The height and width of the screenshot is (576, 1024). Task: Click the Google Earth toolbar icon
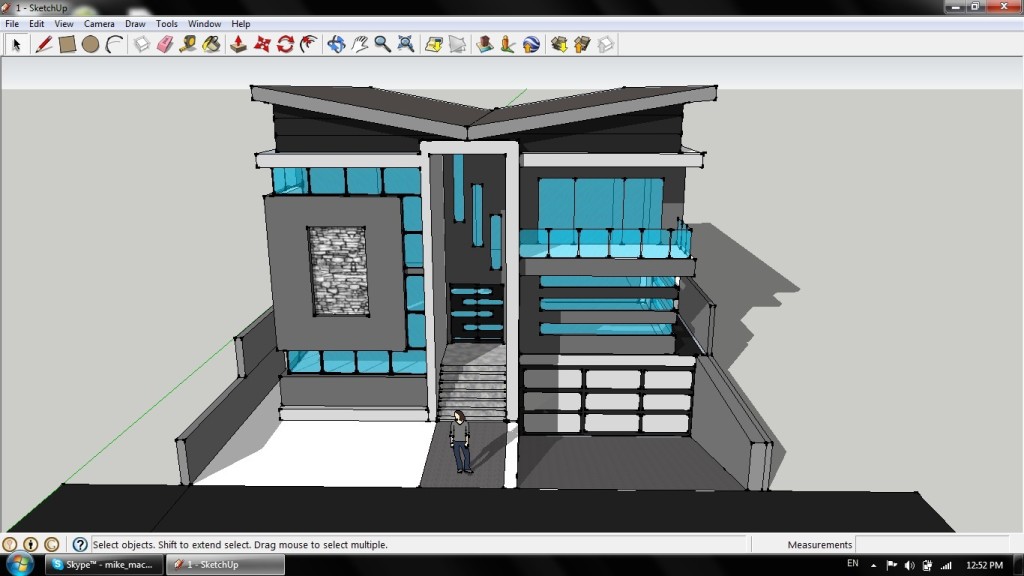(529, 44)
